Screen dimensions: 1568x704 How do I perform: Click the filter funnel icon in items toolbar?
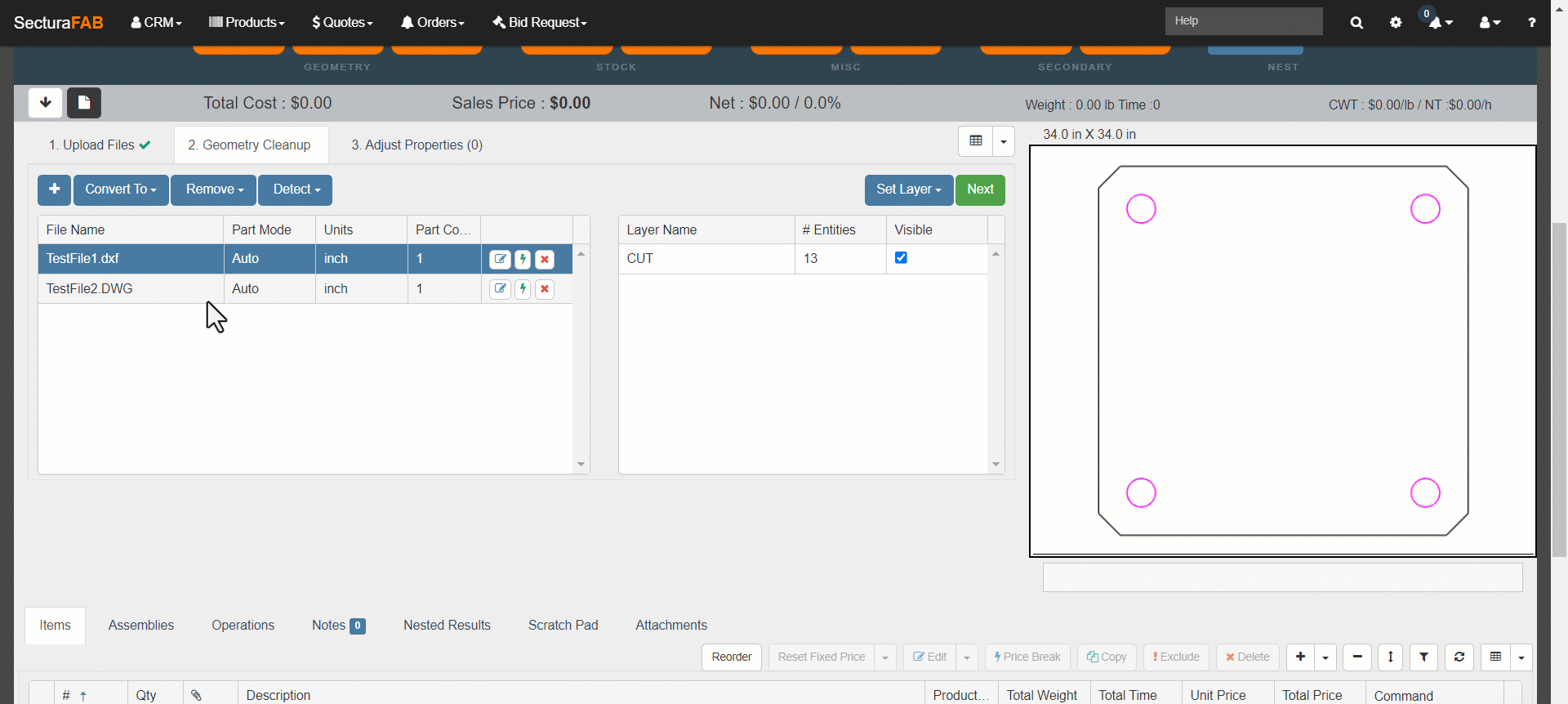pyautogui.click(x=1423, y=657)
